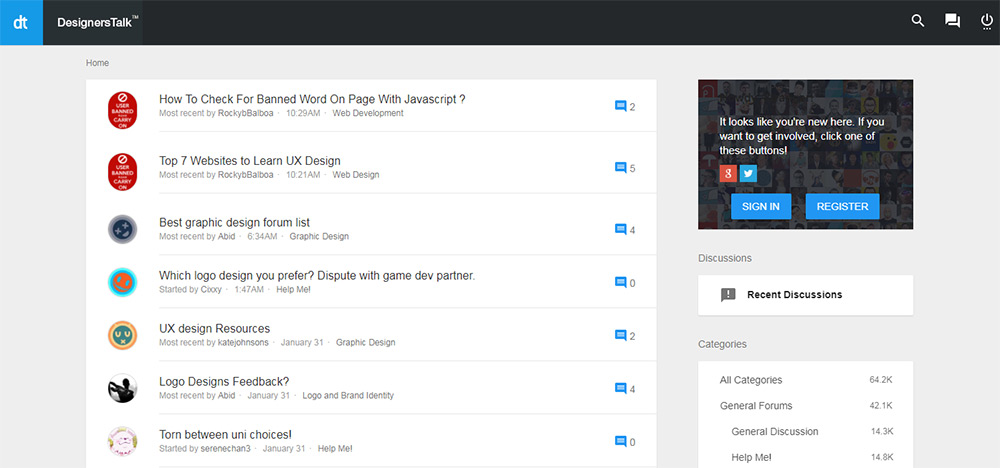Open Logo and Brand Identity category tag
The height and width of the screenshot is (468, 1000).
click(348, 395)
